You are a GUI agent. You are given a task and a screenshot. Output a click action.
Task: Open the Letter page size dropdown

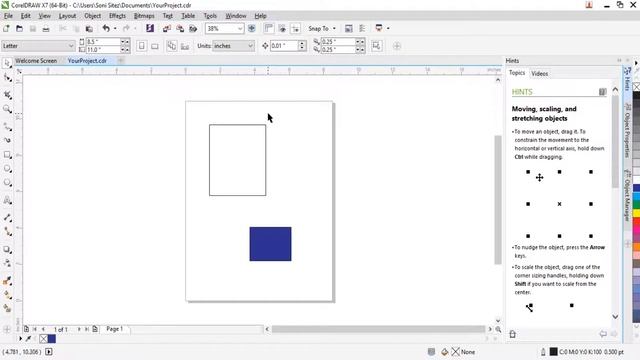click(71, 46)
